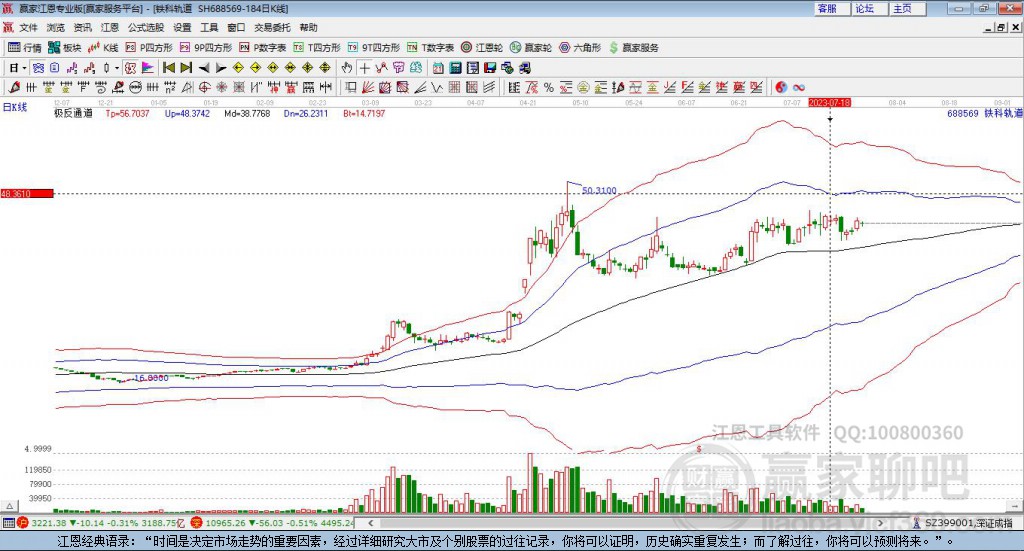Screen dimensions: 1024x551
Task: Click the gold 金 circle icon
Action: pyautogui.click(x=583, y=87)
